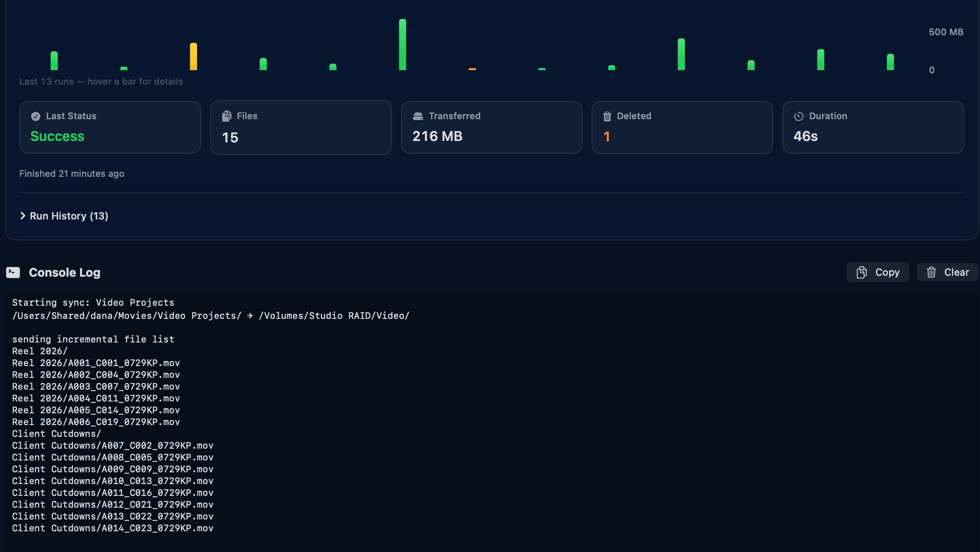Click log line A014_C023_0729KP.mov
980x552 pixels.
[112, 529]
